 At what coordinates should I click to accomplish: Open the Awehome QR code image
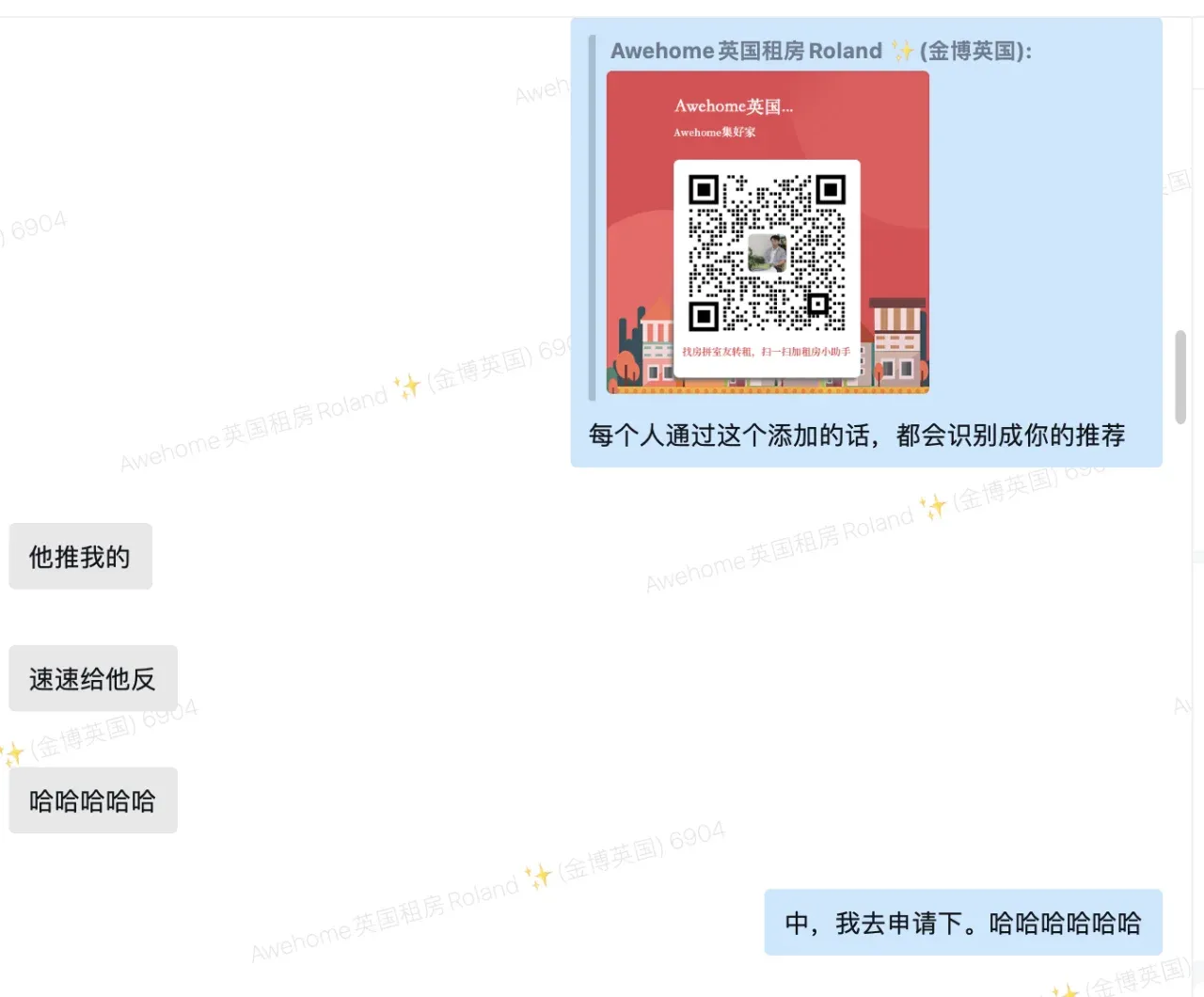point(768,231)
